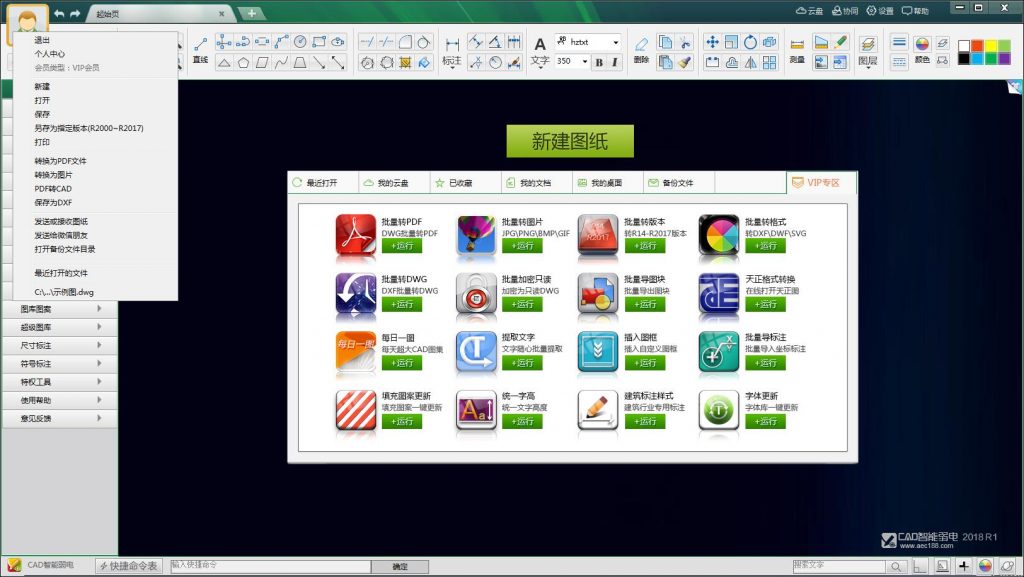Select the array grid tool icon
Viewport: 1024px width, 577px height.
click(x=769, y=63)
